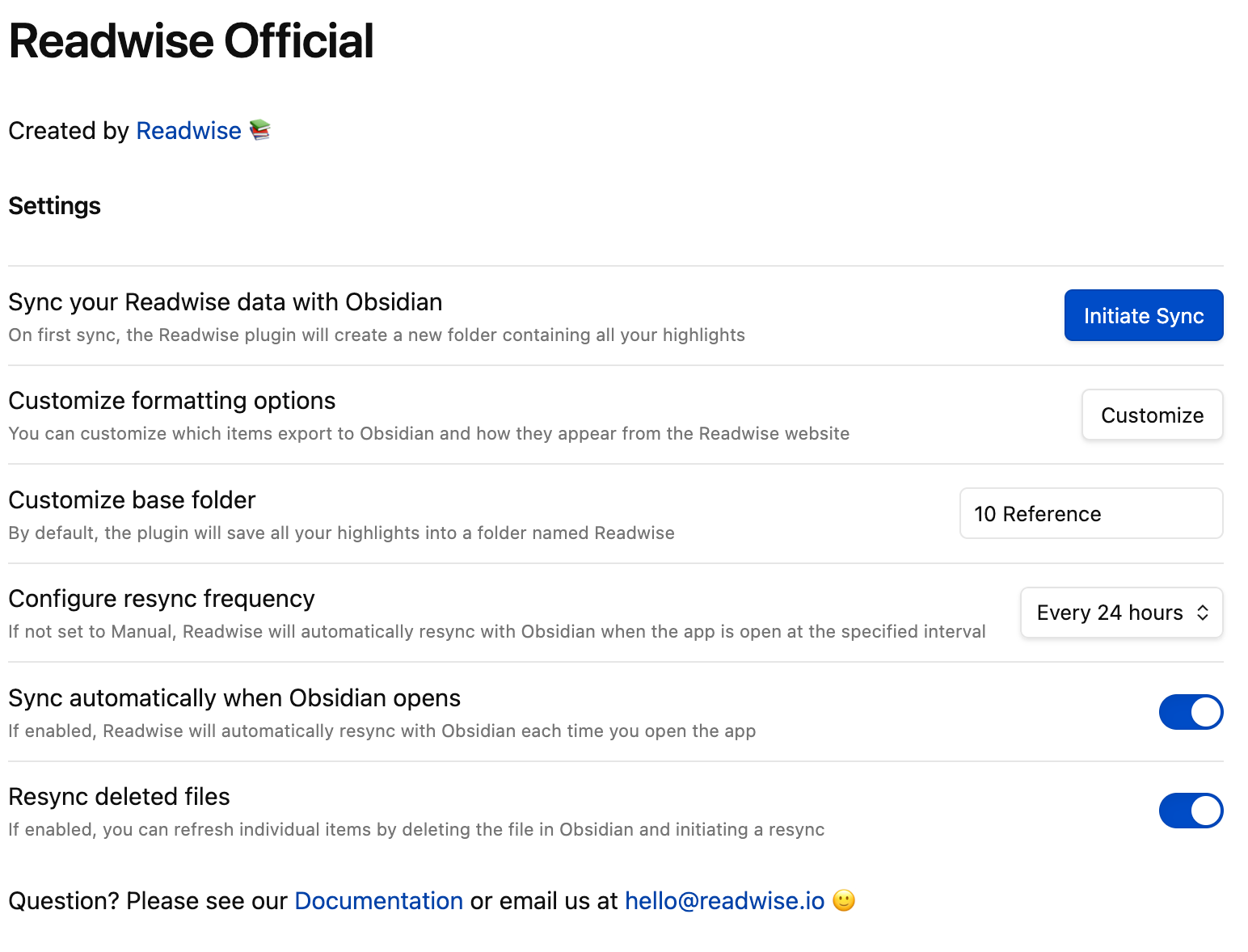The height and width of the screenshot is (952, 1248).
Task: Click the Customize formatting button
Action: point(1152,415)
